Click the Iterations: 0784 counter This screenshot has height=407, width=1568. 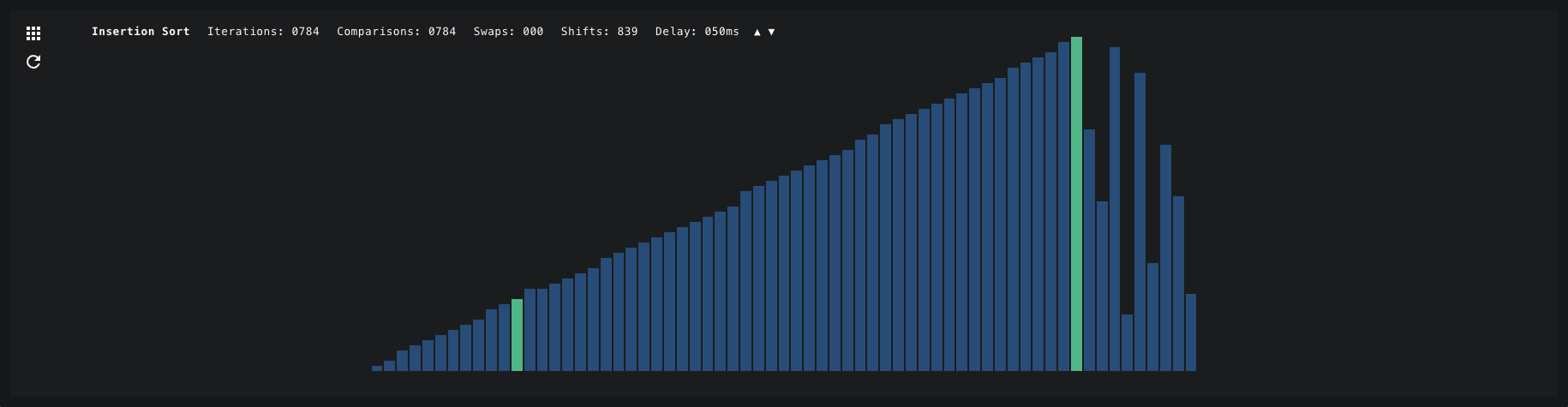263,32
